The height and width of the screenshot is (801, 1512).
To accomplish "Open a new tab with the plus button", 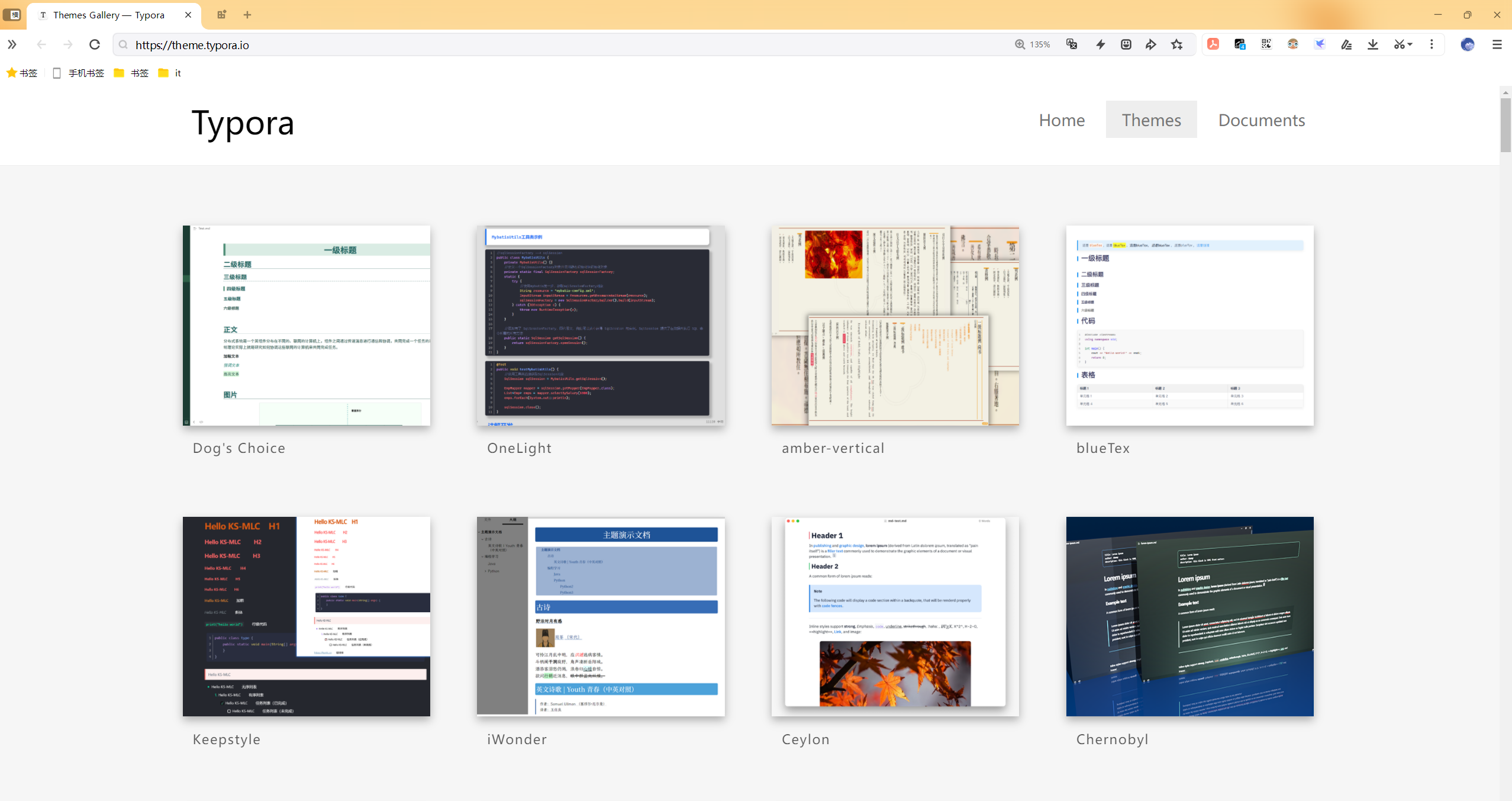I will [x=247, y=15].
